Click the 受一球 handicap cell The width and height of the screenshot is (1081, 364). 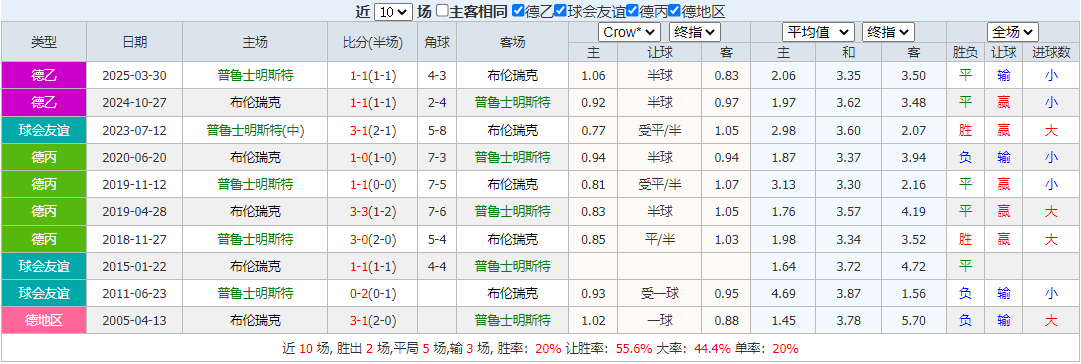(x=660, y=294)
